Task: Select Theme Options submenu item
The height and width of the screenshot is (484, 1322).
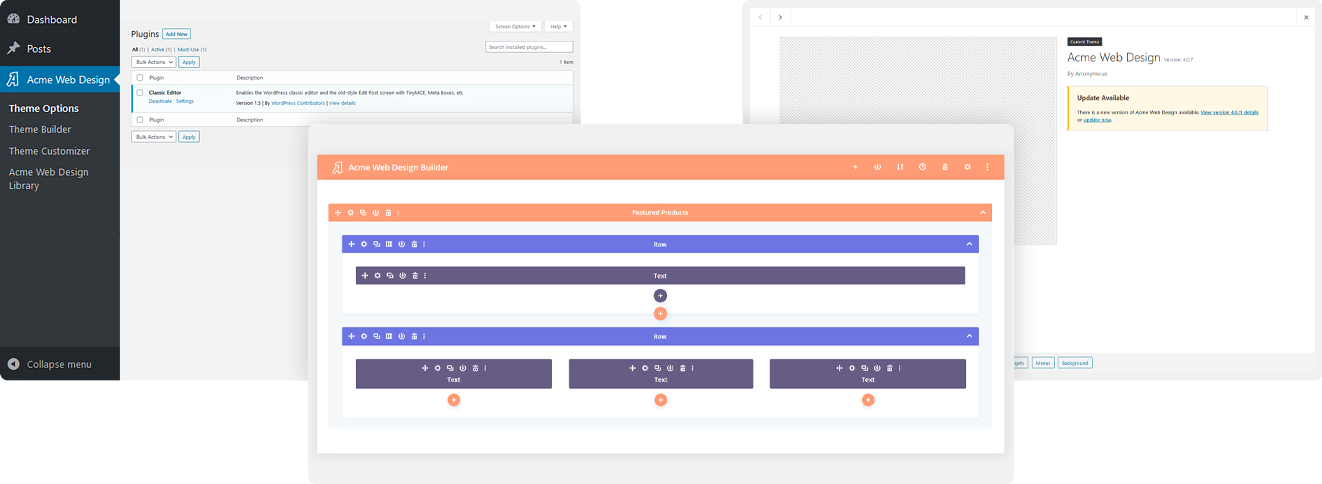Action: coord(44,108)
